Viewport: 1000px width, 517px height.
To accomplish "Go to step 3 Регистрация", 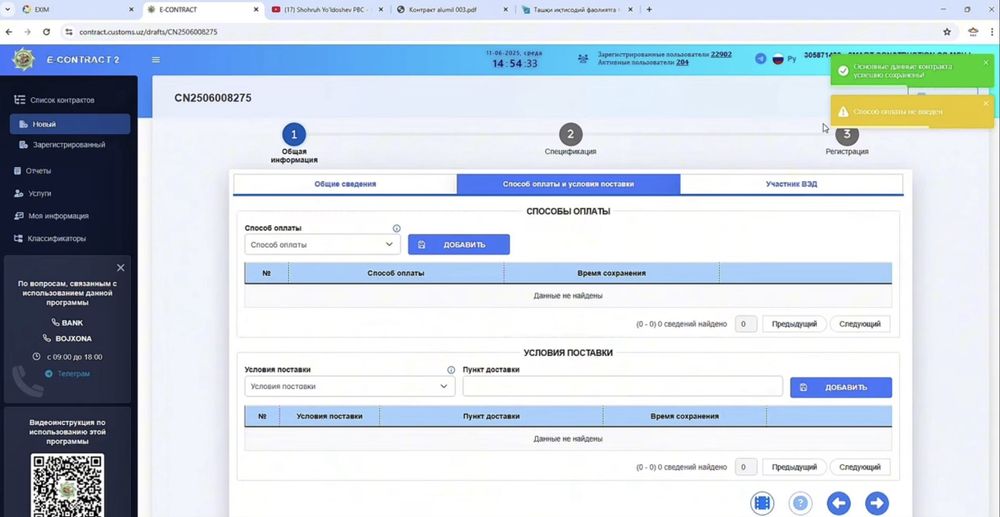I will tap(847, 135).
